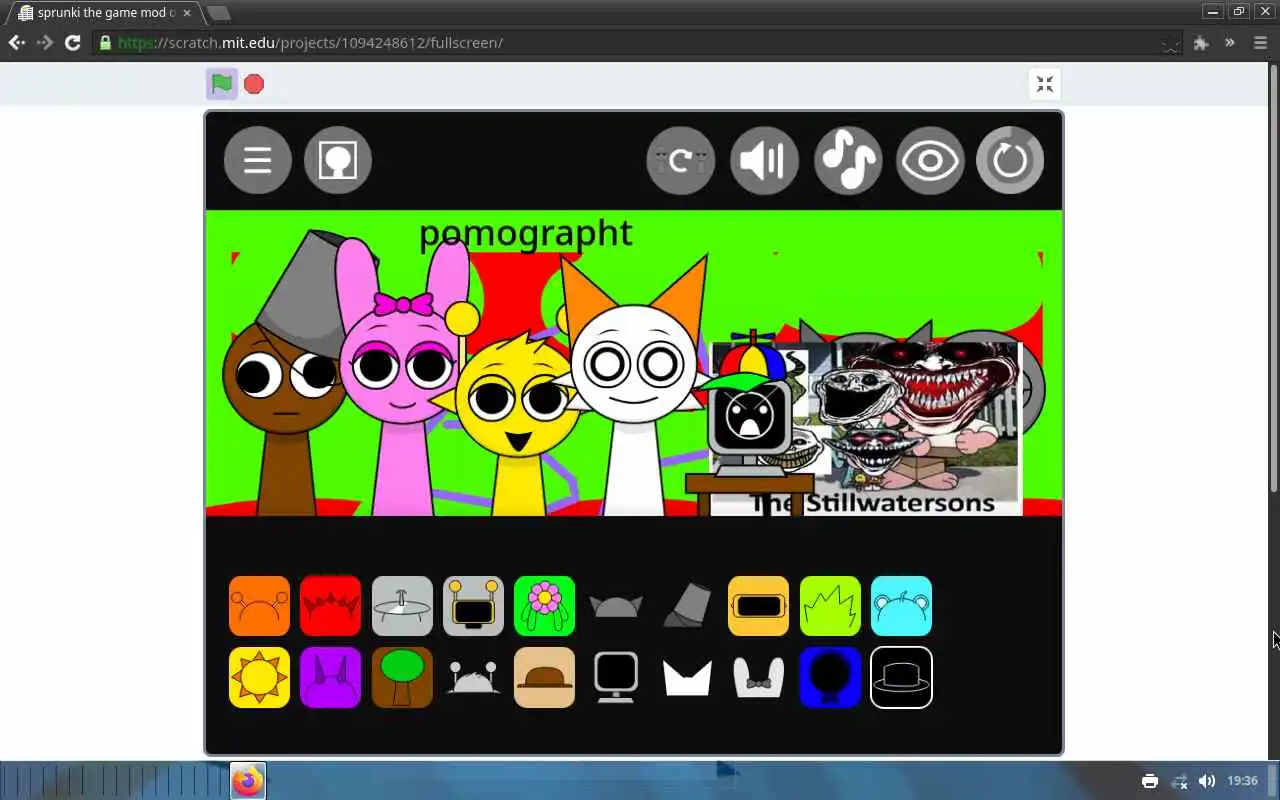Viewport: 1280px width, 800px height.
Task: Exit fullscreen mode with the shrink icon
Action: tap(1045, 84)
